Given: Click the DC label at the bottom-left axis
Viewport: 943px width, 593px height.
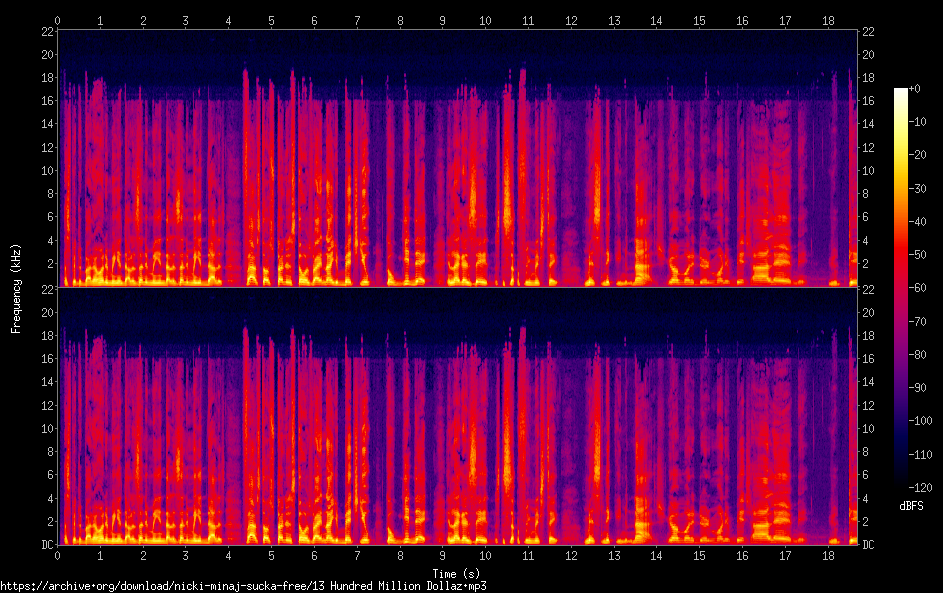Looking at the screenshot, I should [x=46, y=545].
